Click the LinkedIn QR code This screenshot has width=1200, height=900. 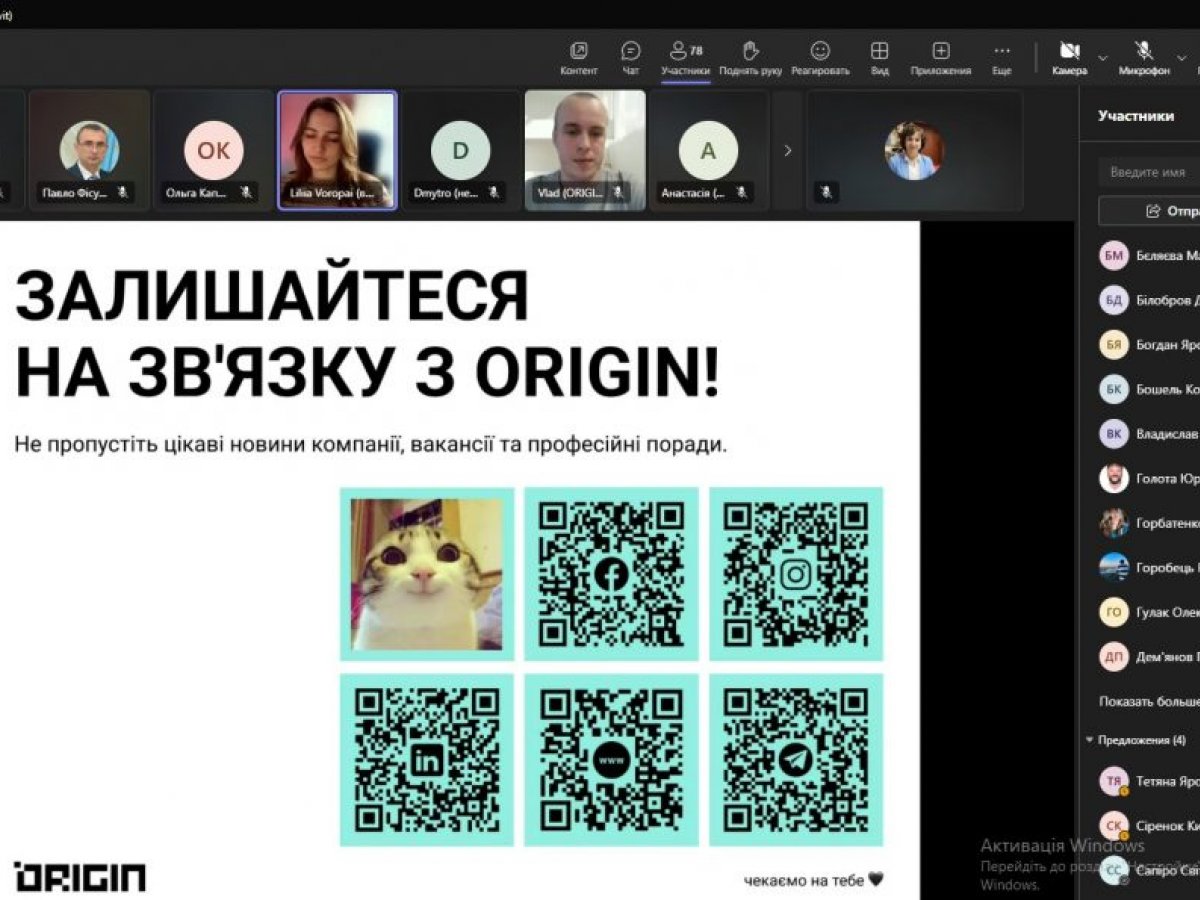pyautogui.click(x=427, y=760)
